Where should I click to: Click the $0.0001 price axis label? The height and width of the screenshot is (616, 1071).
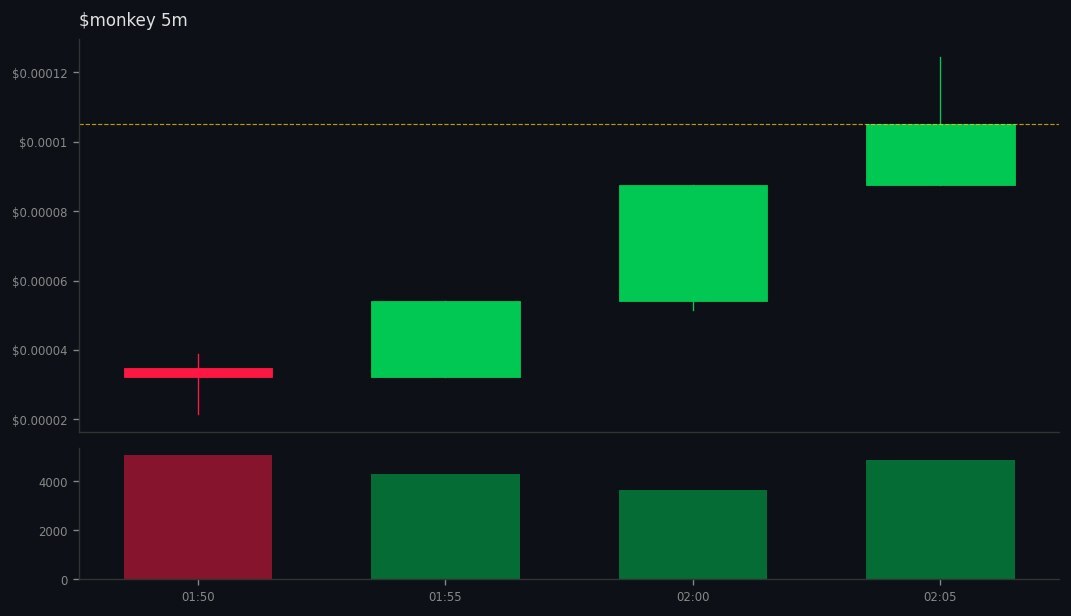(x=40, y=143)
